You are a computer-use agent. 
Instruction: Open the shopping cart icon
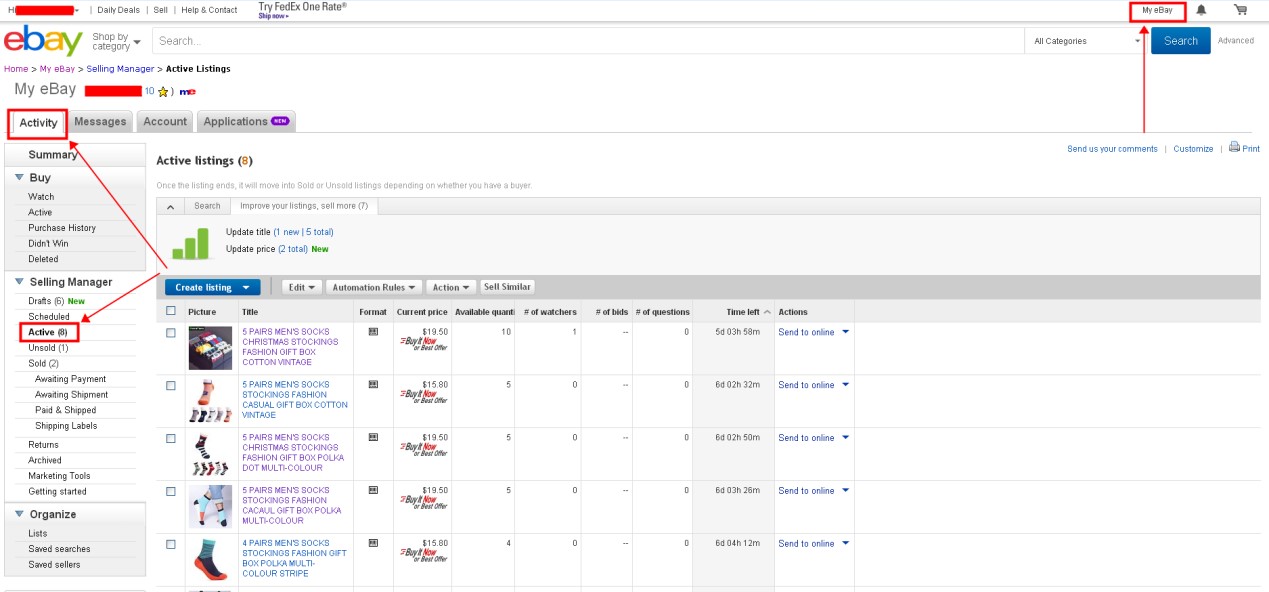[x=1240, y=10]
